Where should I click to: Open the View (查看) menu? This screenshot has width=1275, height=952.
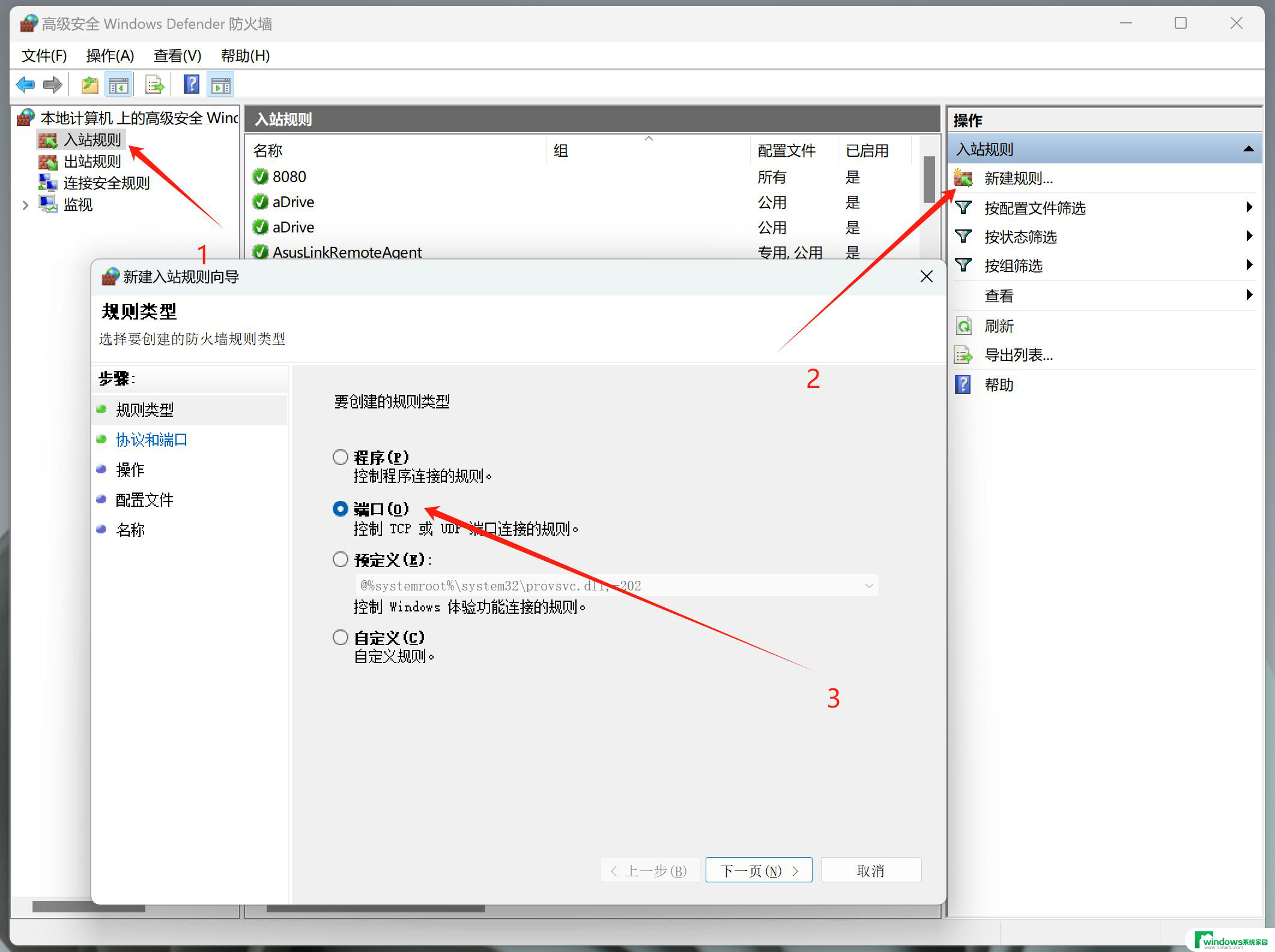[x=177, y=55]
